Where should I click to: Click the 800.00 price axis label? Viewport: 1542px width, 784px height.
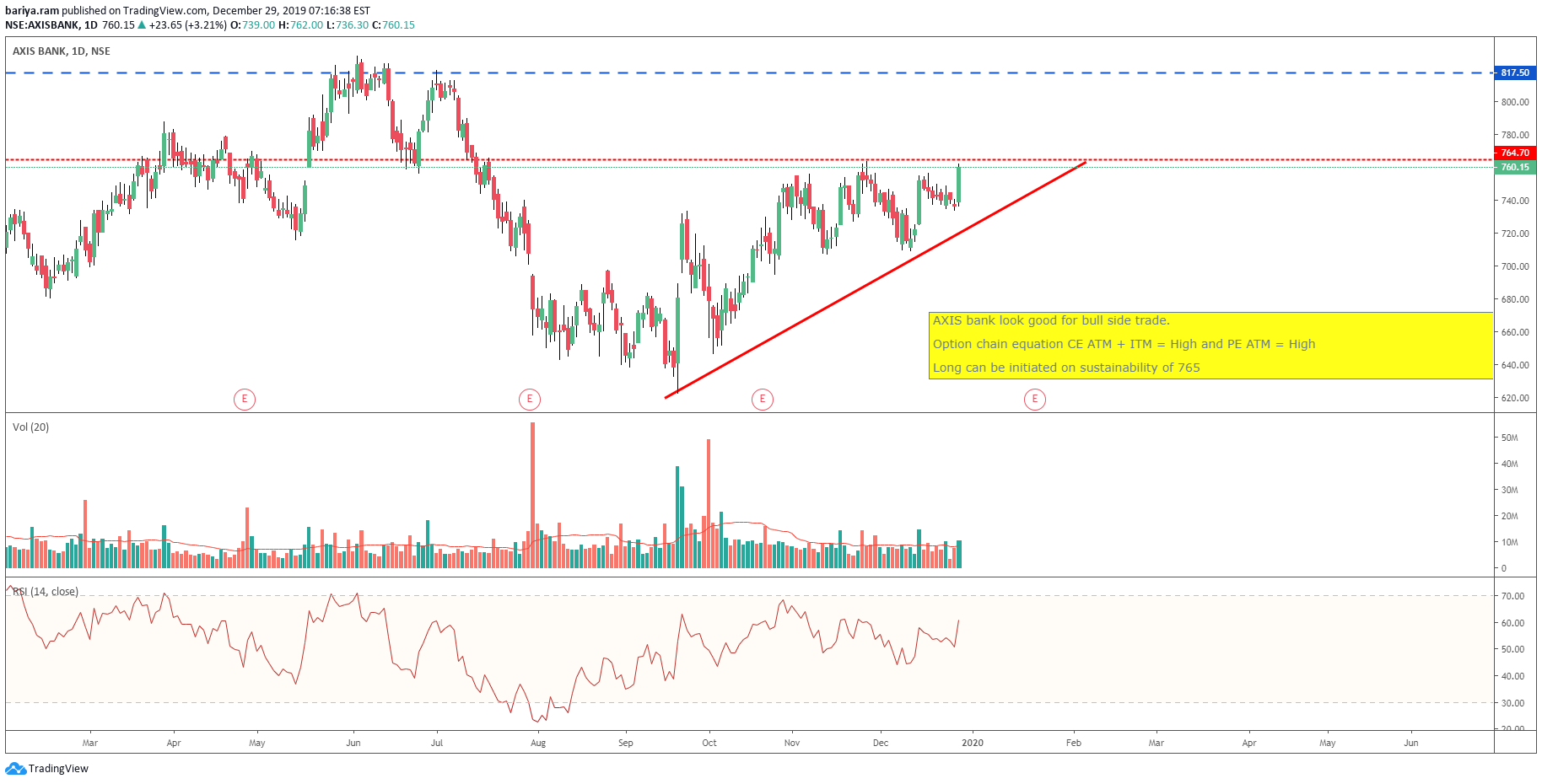pyautogui.click(x=1515, y=102)
